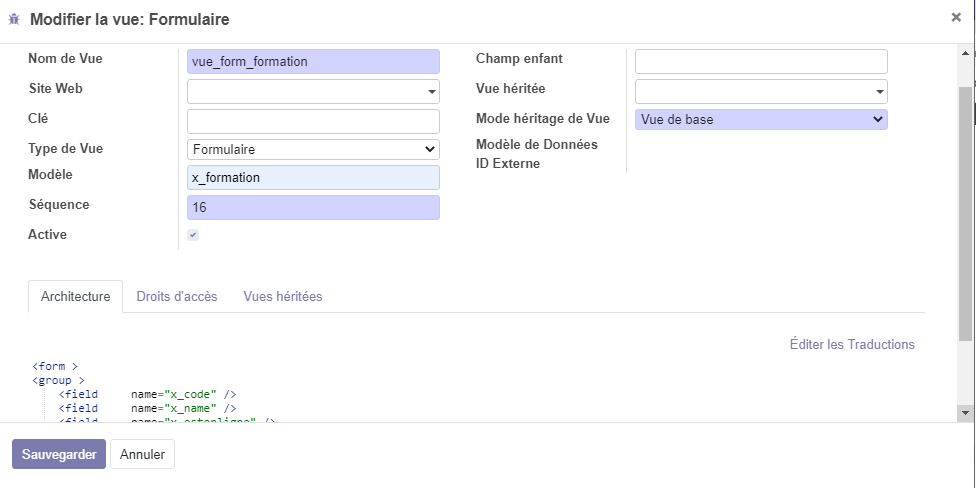Open the Vues héritées tab
Image resolution: width=976 pixels, height=488 pixels.
(x=282, y=297)
